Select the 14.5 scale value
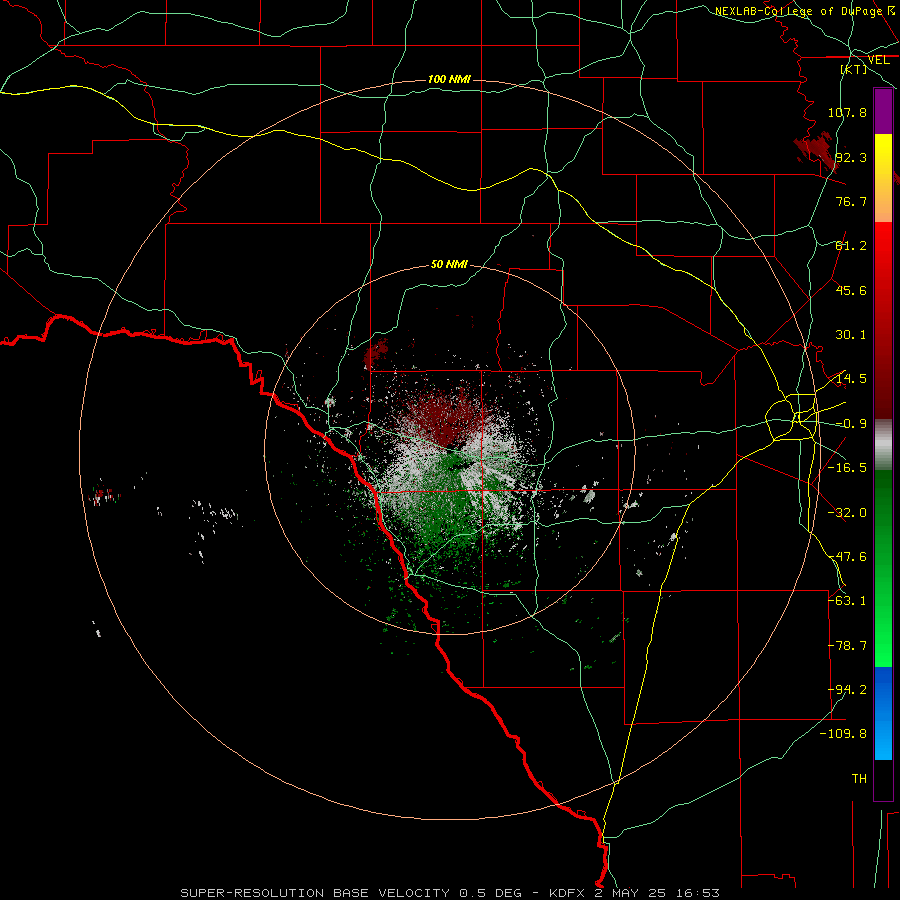This screenshot has width=900, height=900. pyautogui.click(x=851, y=379)
